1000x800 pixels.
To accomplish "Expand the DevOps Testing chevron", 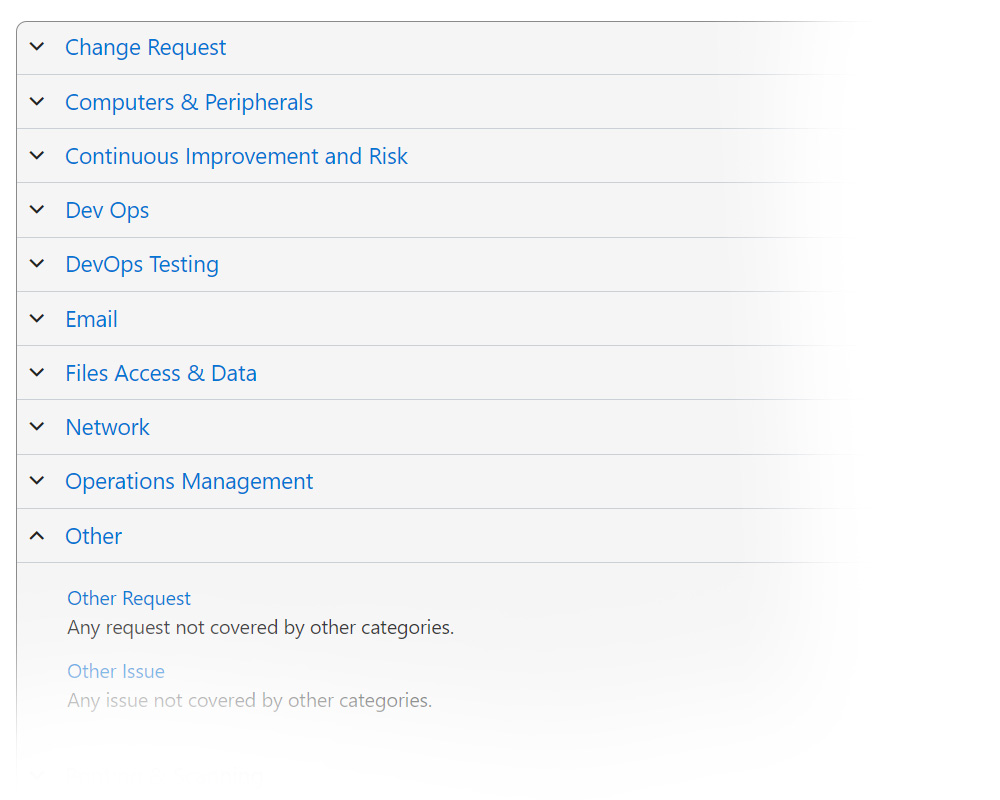I will point(37,264).
